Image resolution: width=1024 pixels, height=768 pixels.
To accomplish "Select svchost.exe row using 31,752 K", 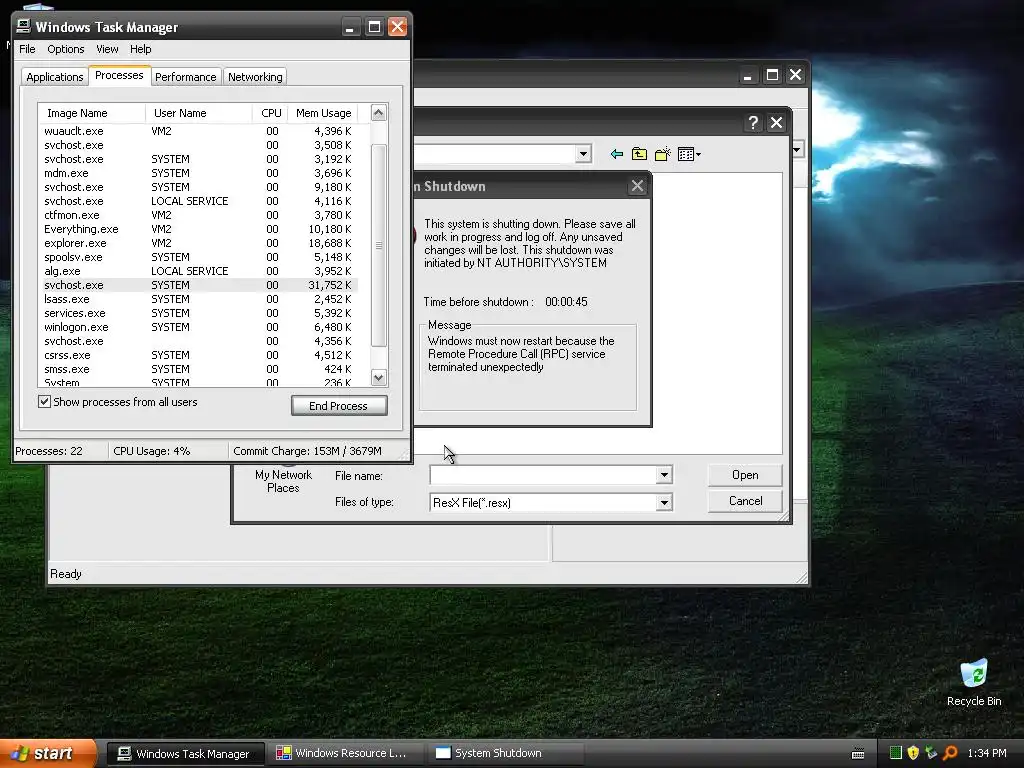I will click(198, 285).
